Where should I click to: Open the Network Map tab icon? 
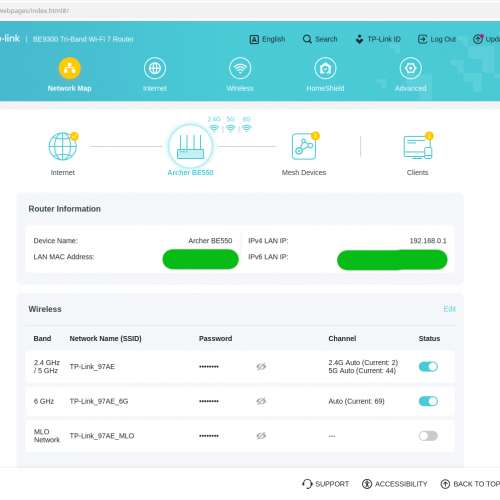coord(69,68)
